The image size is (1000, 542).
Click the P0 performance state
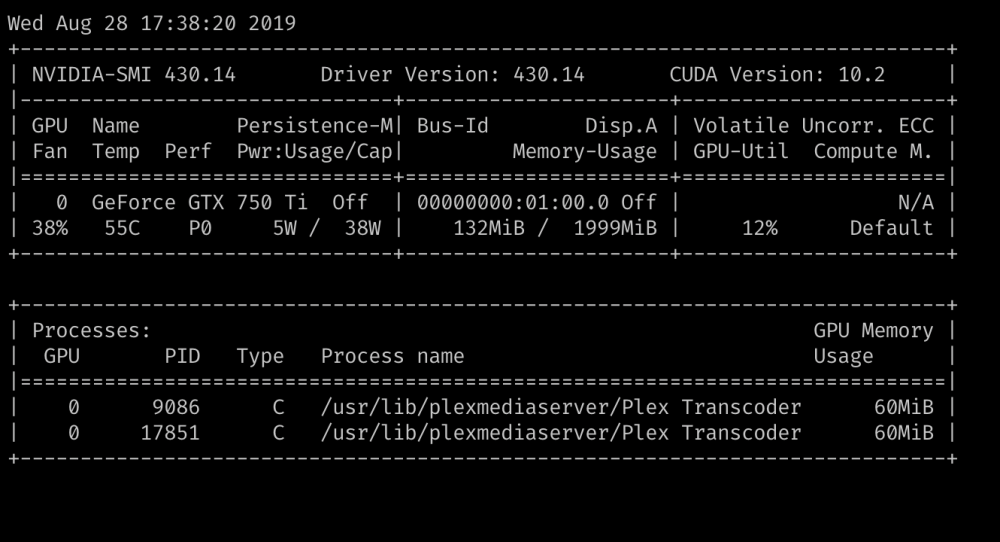point(200,228)
